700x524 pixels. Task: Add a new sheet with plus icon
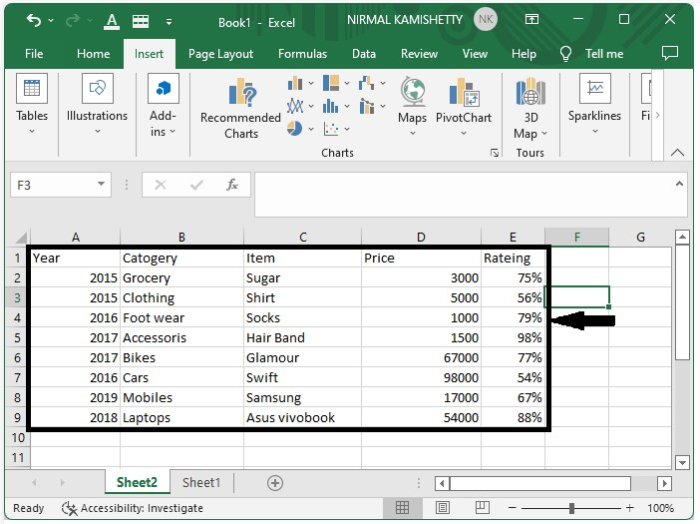275,483
